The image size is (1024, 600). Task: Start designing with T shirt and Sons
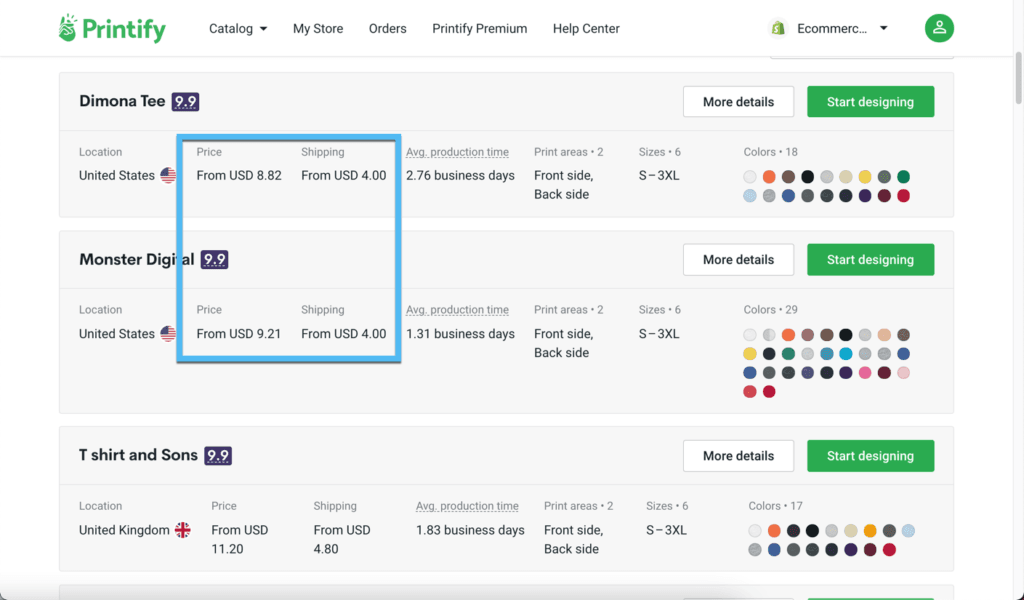coord(871,456)
